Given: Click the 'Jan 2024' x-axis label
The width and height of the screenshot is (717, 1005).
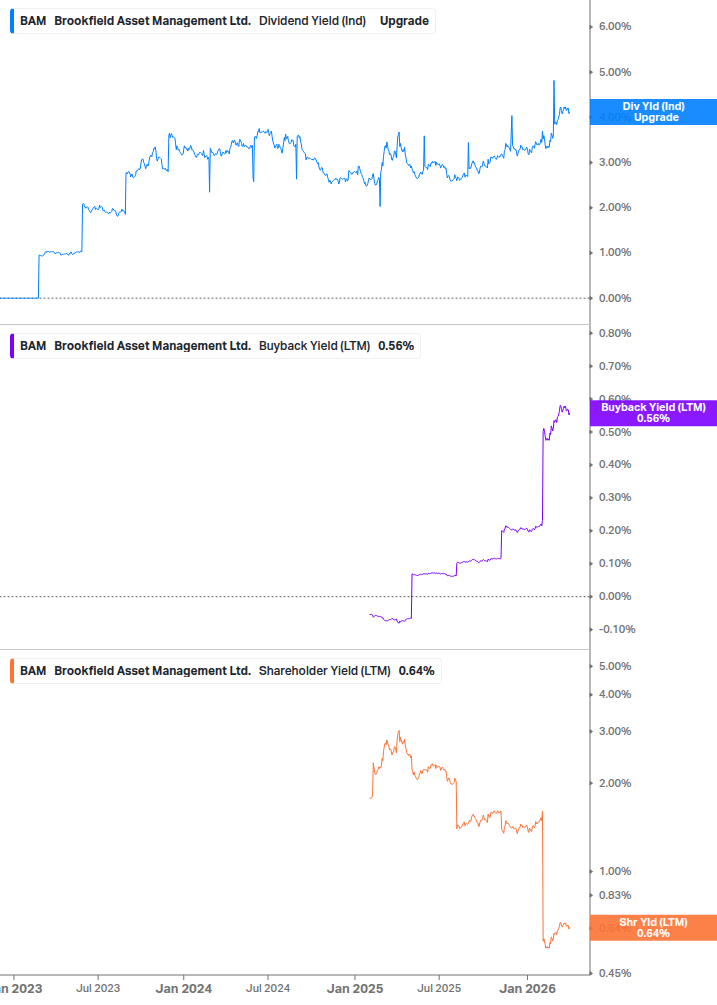Looking at the screenshot, I should (183, 989).
